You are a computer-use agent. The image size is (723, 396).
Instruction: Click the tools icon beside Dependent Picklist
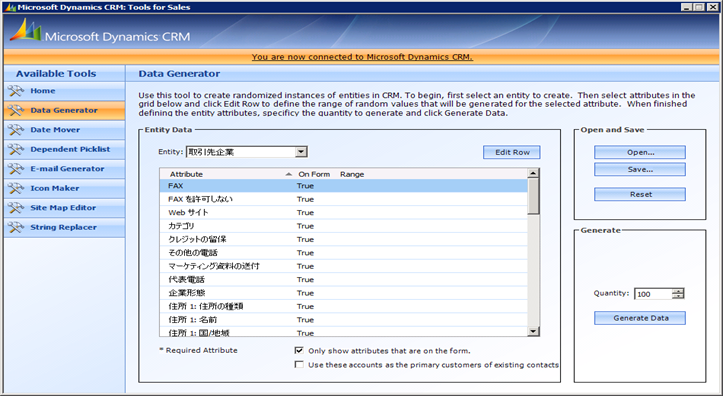tap(16, 149)
